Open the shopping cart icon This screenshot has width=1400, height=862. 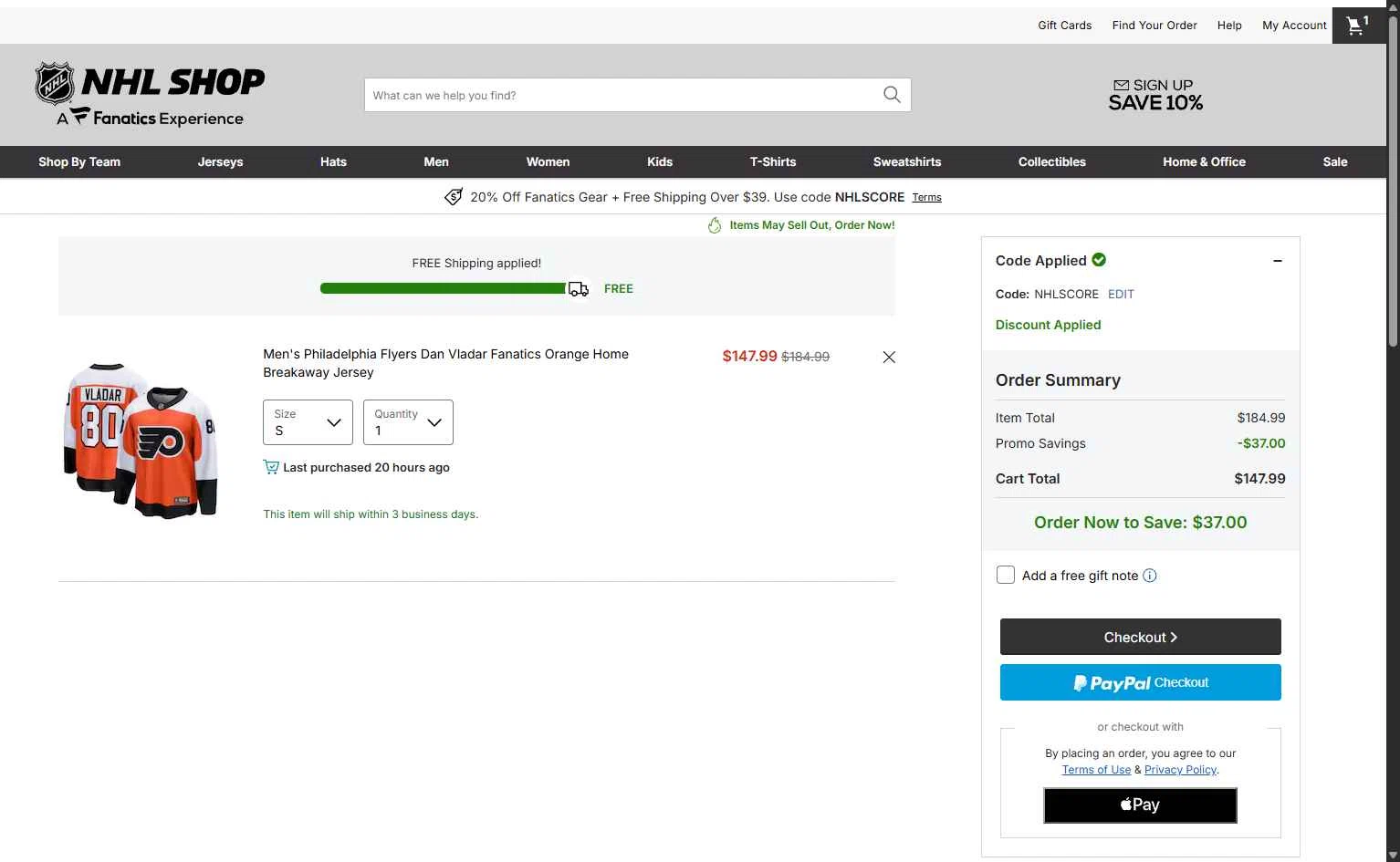coord(1359,26)
